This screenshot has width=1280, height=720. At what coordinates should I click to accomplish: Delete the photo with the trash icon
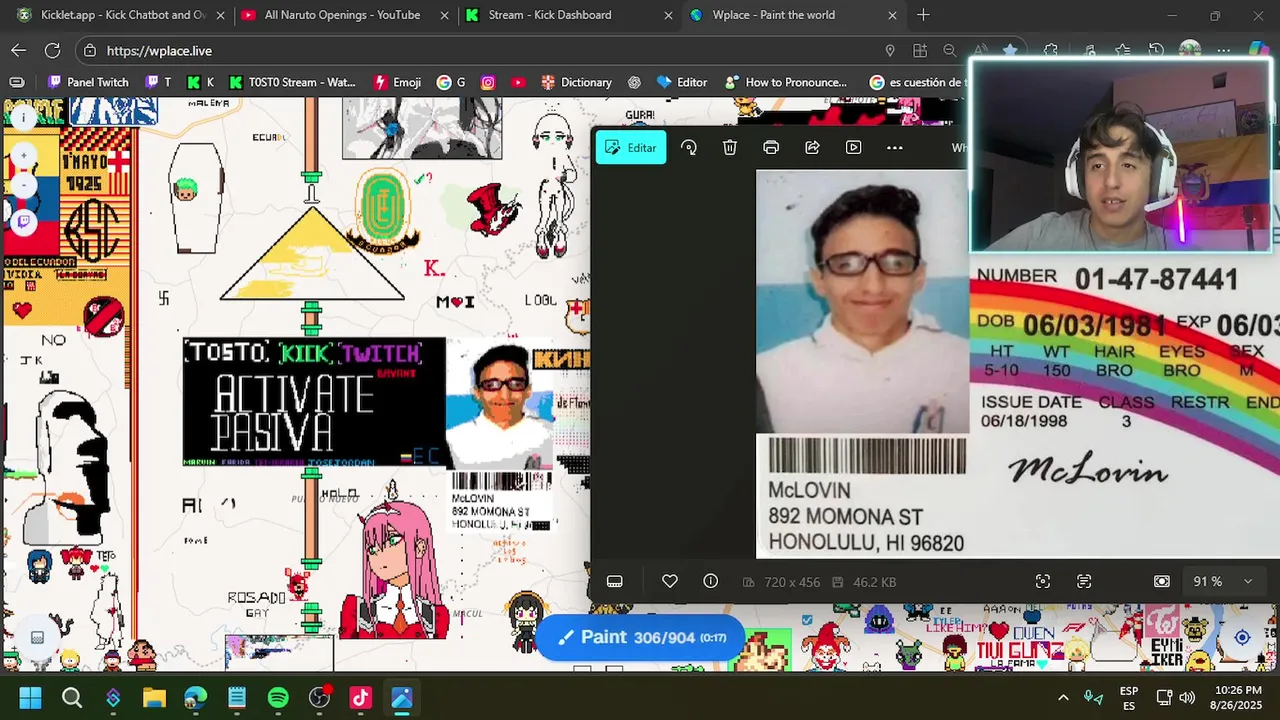pos(730,148)
